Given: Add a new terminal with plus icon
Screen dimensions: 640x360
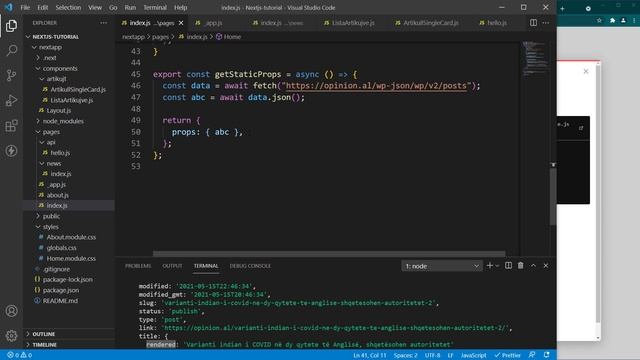Looking at the screenshot, I should [x=489, y=266].
